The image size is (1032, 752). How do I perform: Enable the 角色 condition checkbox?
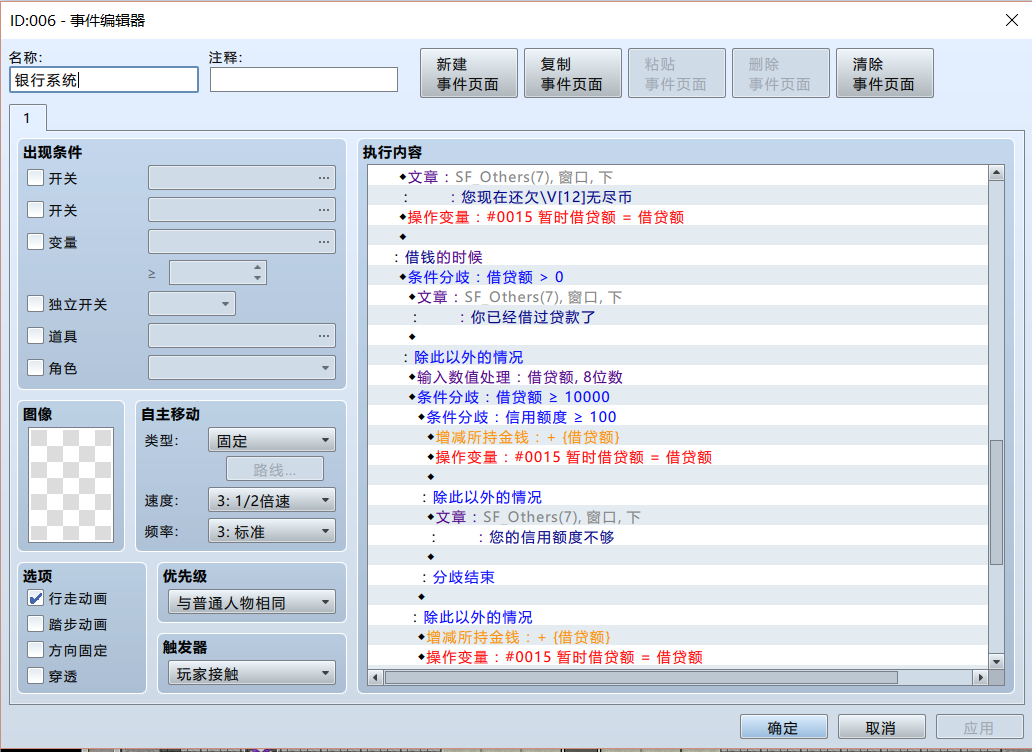36,367
